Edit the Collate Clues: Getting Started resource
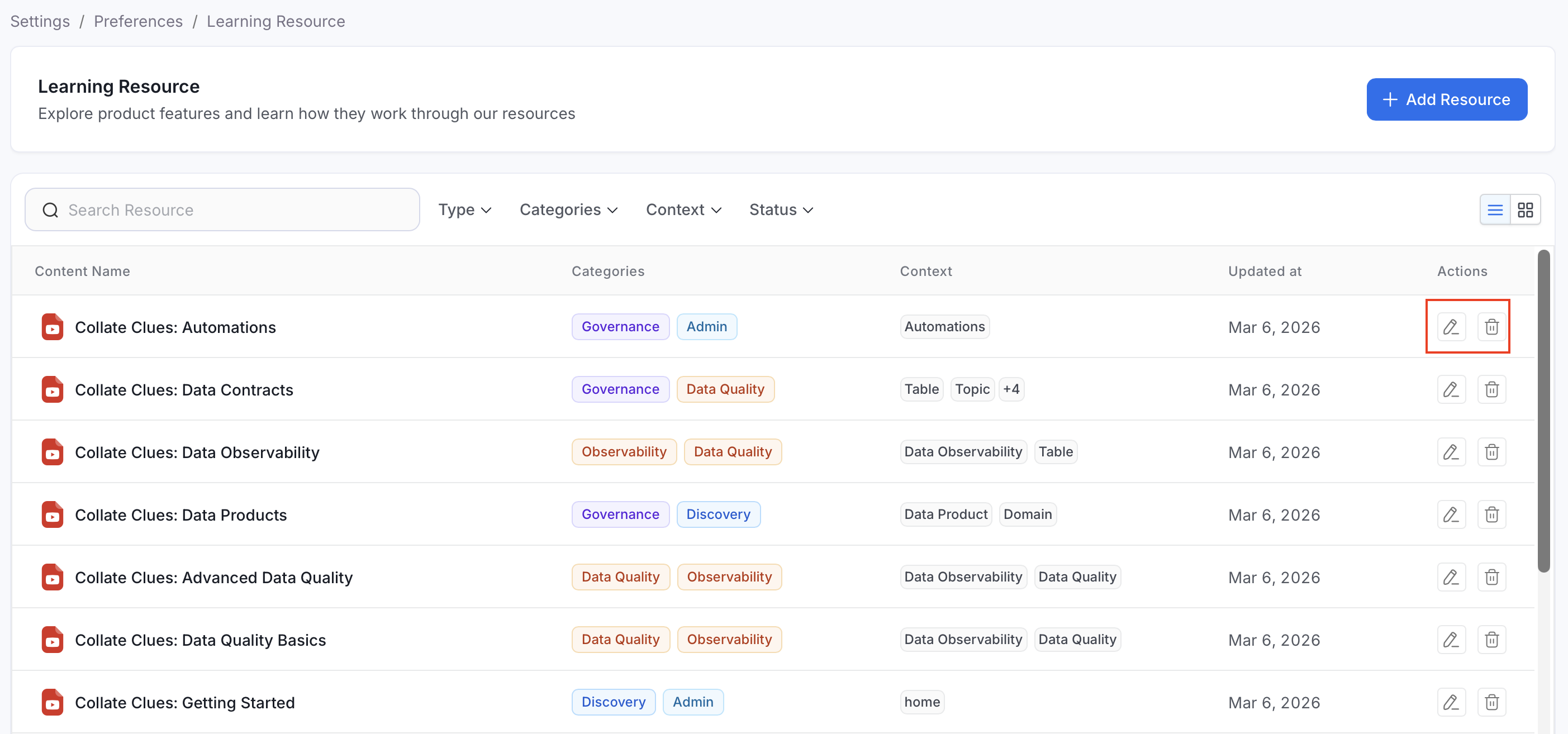 (x=1451, y=702)
